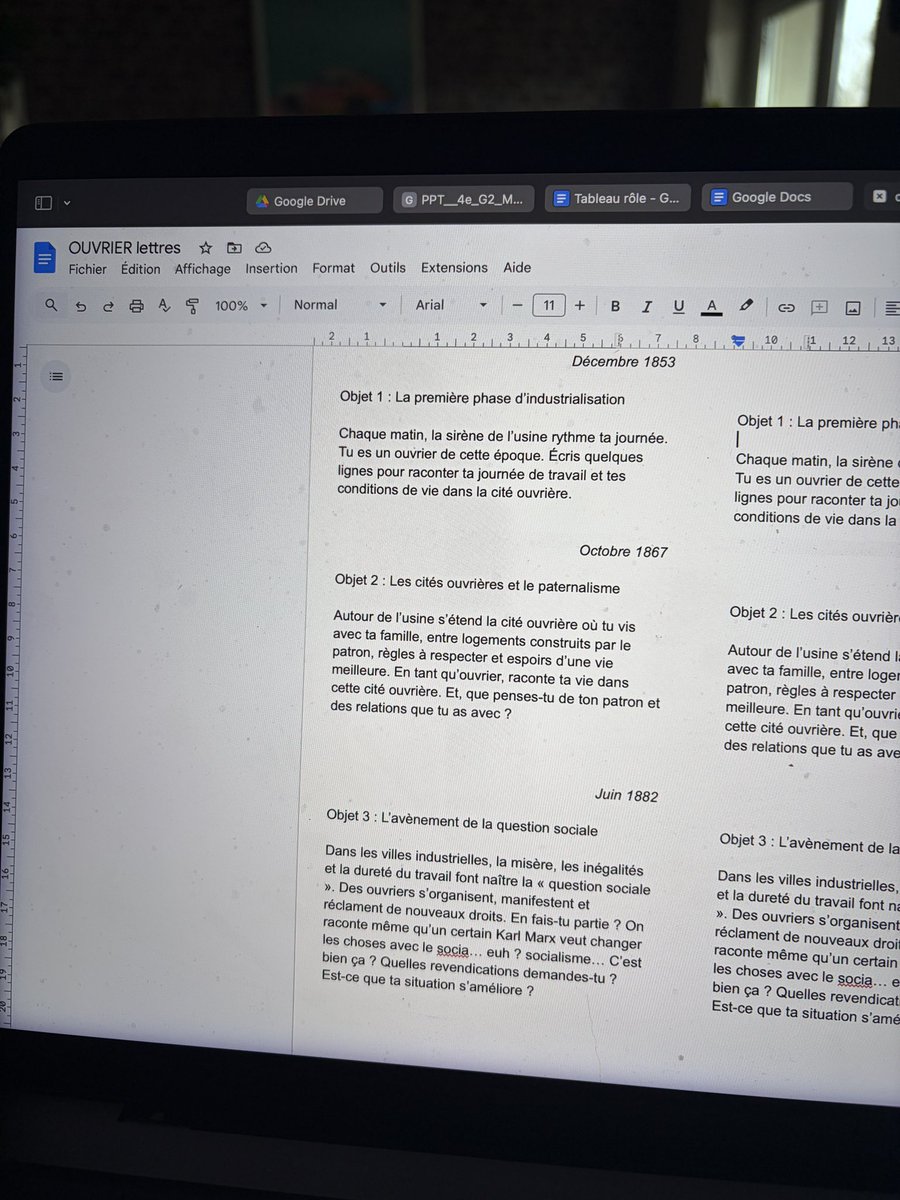Open the Affichage menu
This screenshot has width=900, height=1200.
[202, 269]
